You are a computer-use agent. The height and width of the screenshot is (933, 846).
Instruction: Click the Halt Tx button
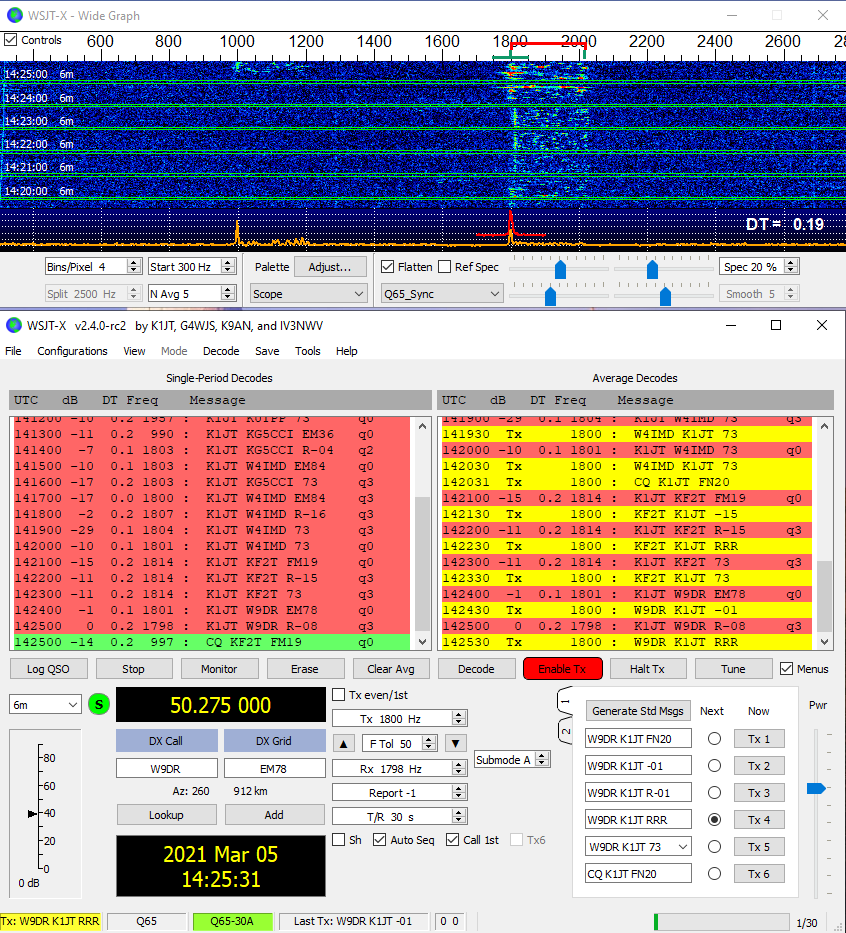point(647,669)
